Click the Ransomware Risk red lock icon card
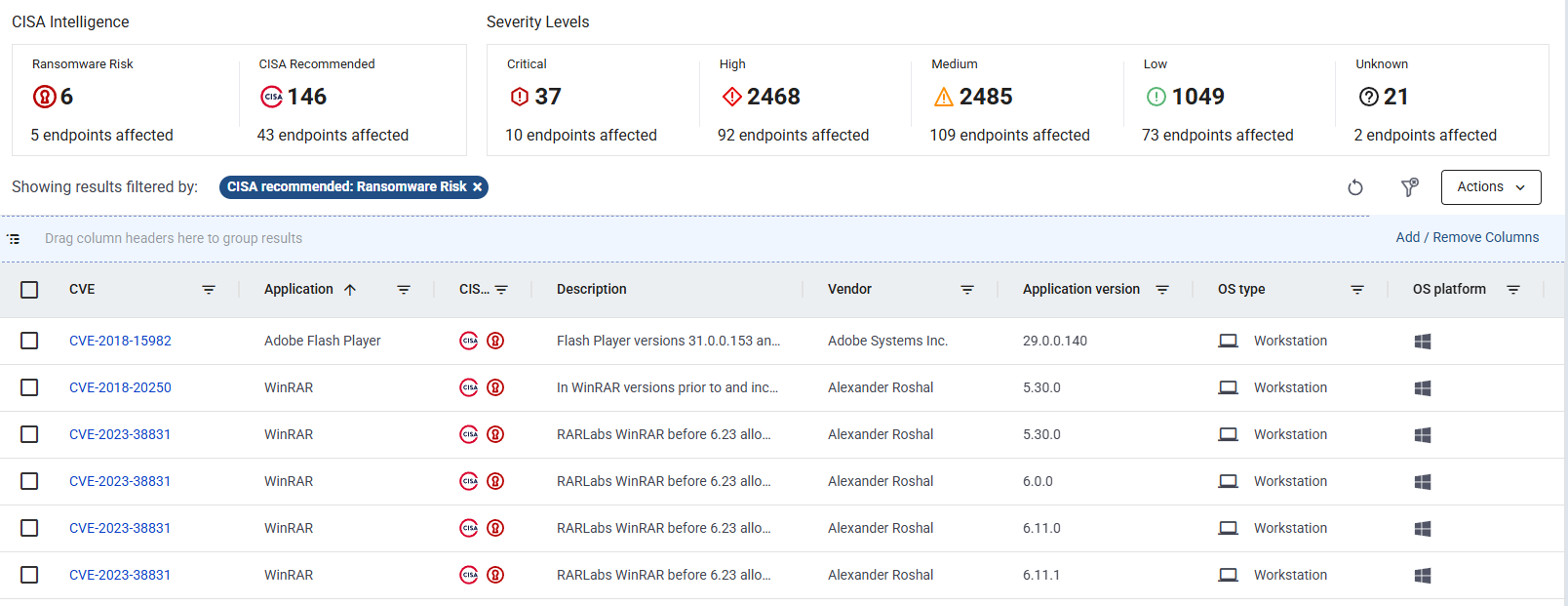This screenshot has height=606, width=1568. pyautogui.click(x=44, y=97)
